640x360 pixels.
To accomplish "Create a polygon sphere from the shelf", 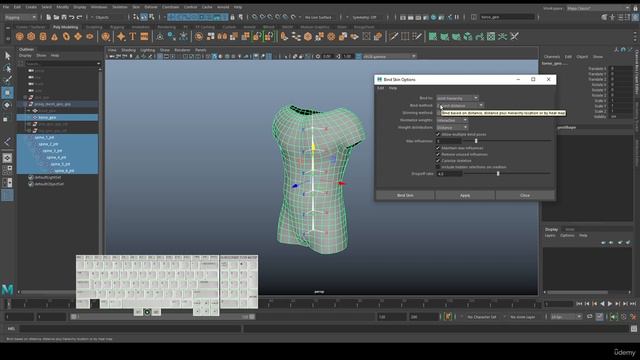I will point(19,37).
